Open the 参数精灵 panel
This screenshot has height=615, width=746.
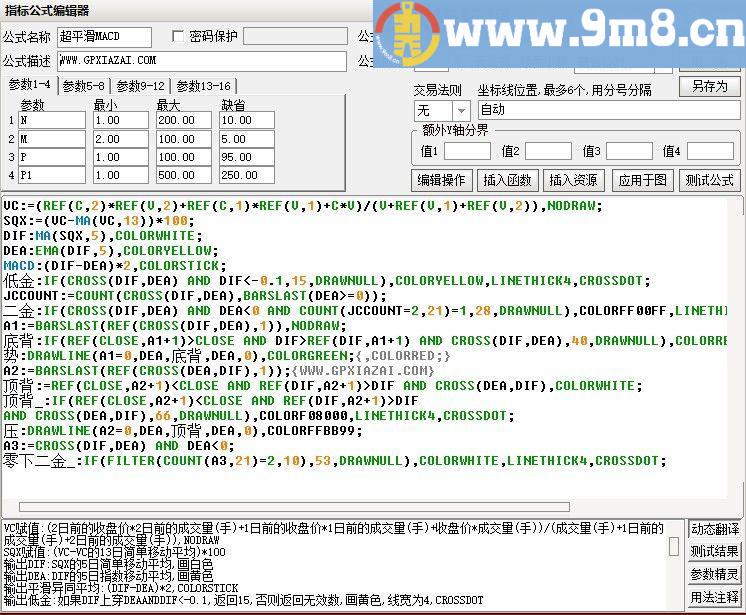tap(715, 575)
